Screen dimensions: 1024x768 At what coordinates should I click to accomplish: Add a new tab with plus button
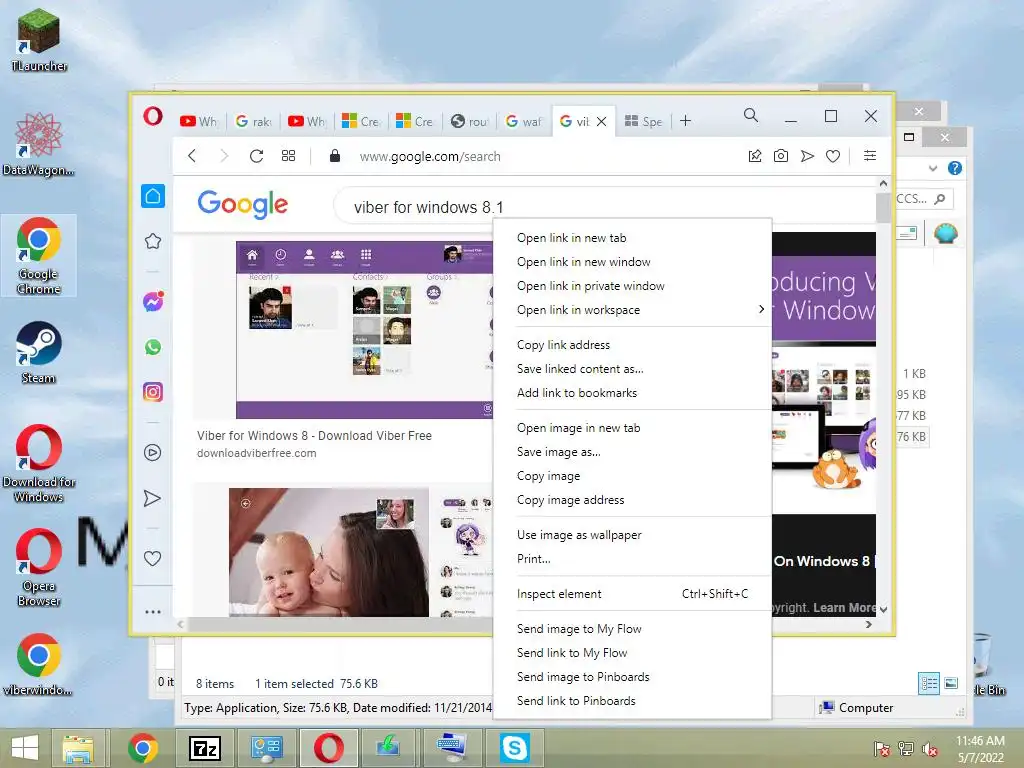685,121
